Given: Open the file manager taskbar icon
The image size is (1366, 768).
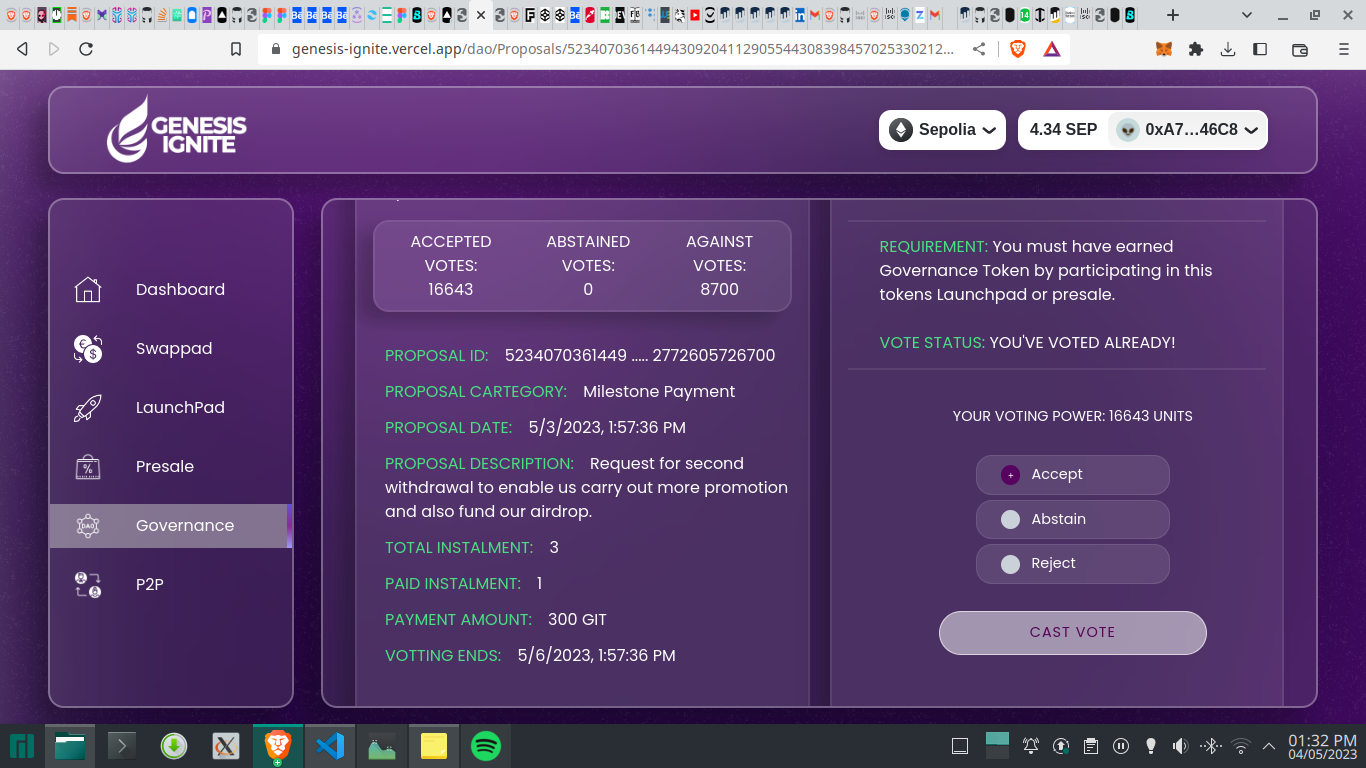Looking at the screenshot, I should (x=70, y=746).
